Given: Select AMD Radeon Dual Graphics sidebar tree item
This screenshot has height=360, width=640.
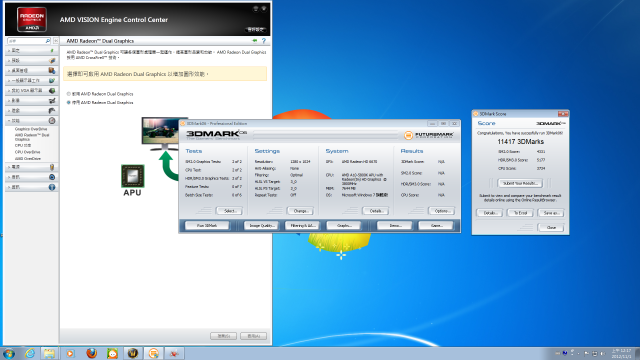Looking at the screenshot, I should (32, 137).
